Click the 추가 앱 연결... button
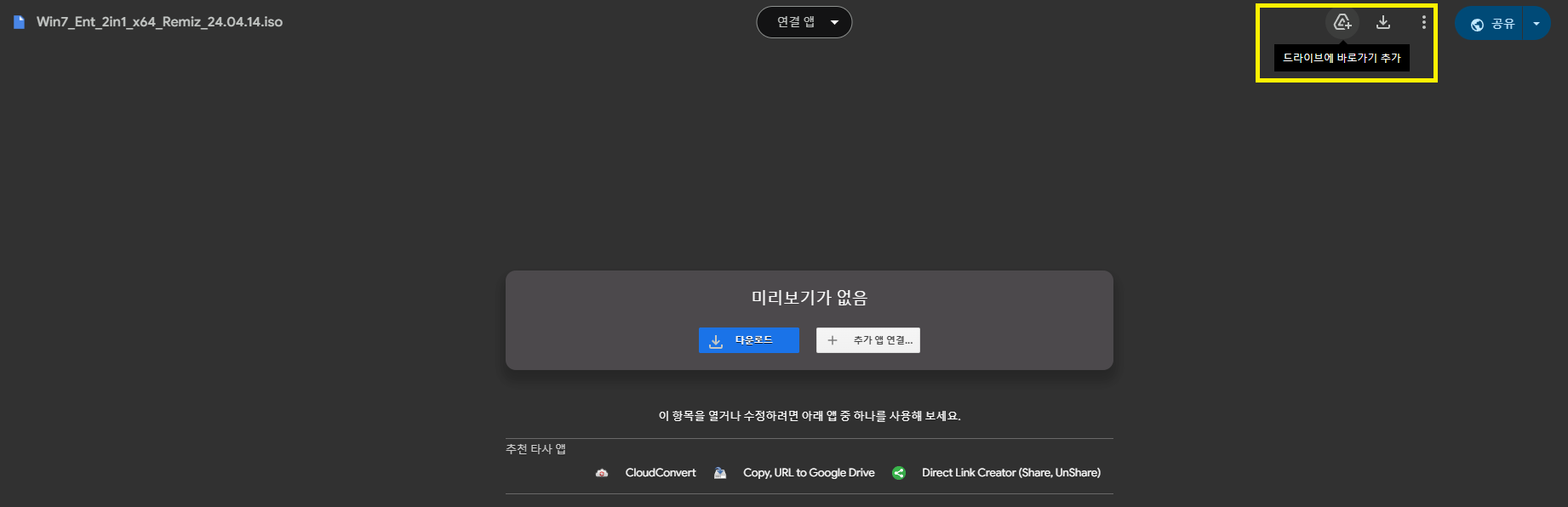The width and height of the screenshot is (1568, 507). [x=868, y=340]
